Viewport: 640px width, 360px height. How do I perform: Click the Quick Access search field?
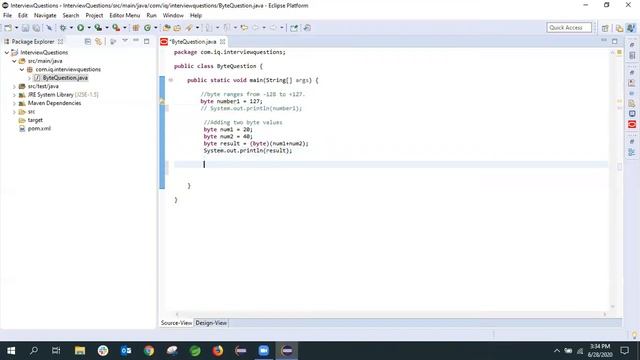coord(569,28)
